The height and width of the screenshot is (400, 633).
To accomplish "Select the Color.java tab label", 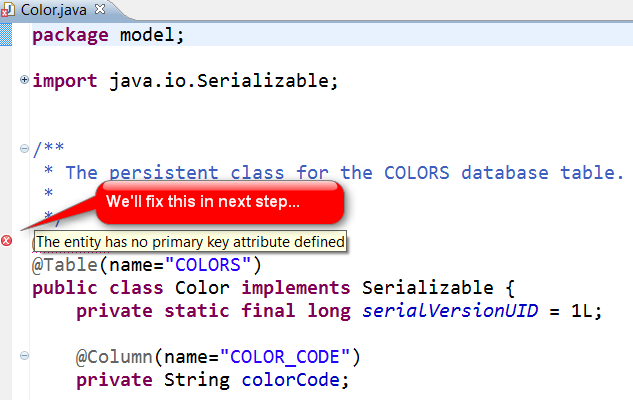I will [48, 10].
